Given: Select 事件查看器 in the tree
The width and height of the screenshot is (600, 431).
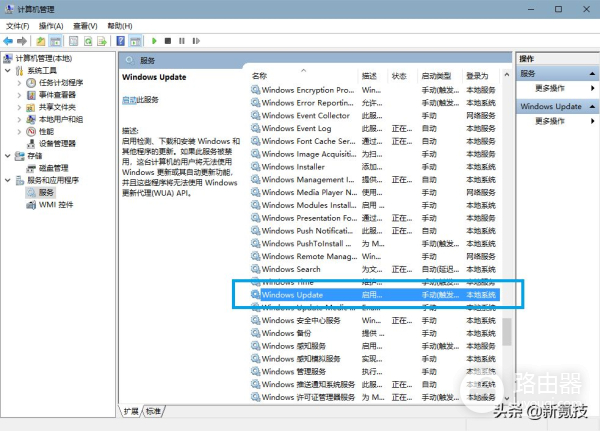Looking at the screenshot, I should (57, 95).
